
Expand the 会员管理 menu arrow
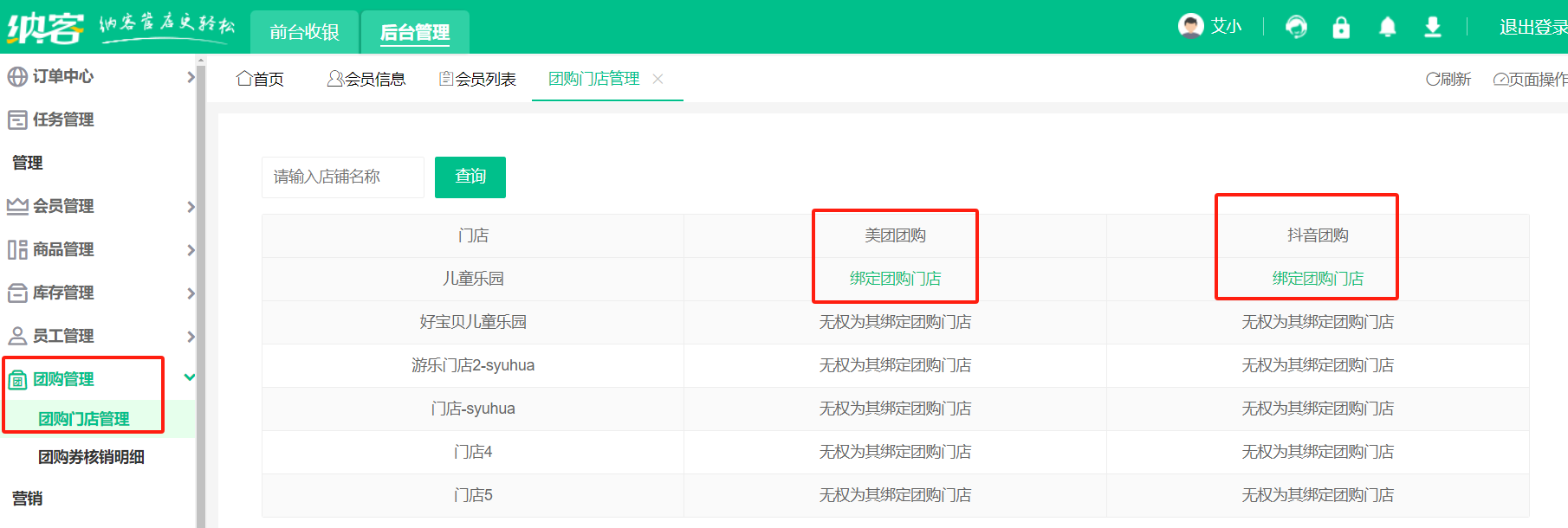click(191, 207)
